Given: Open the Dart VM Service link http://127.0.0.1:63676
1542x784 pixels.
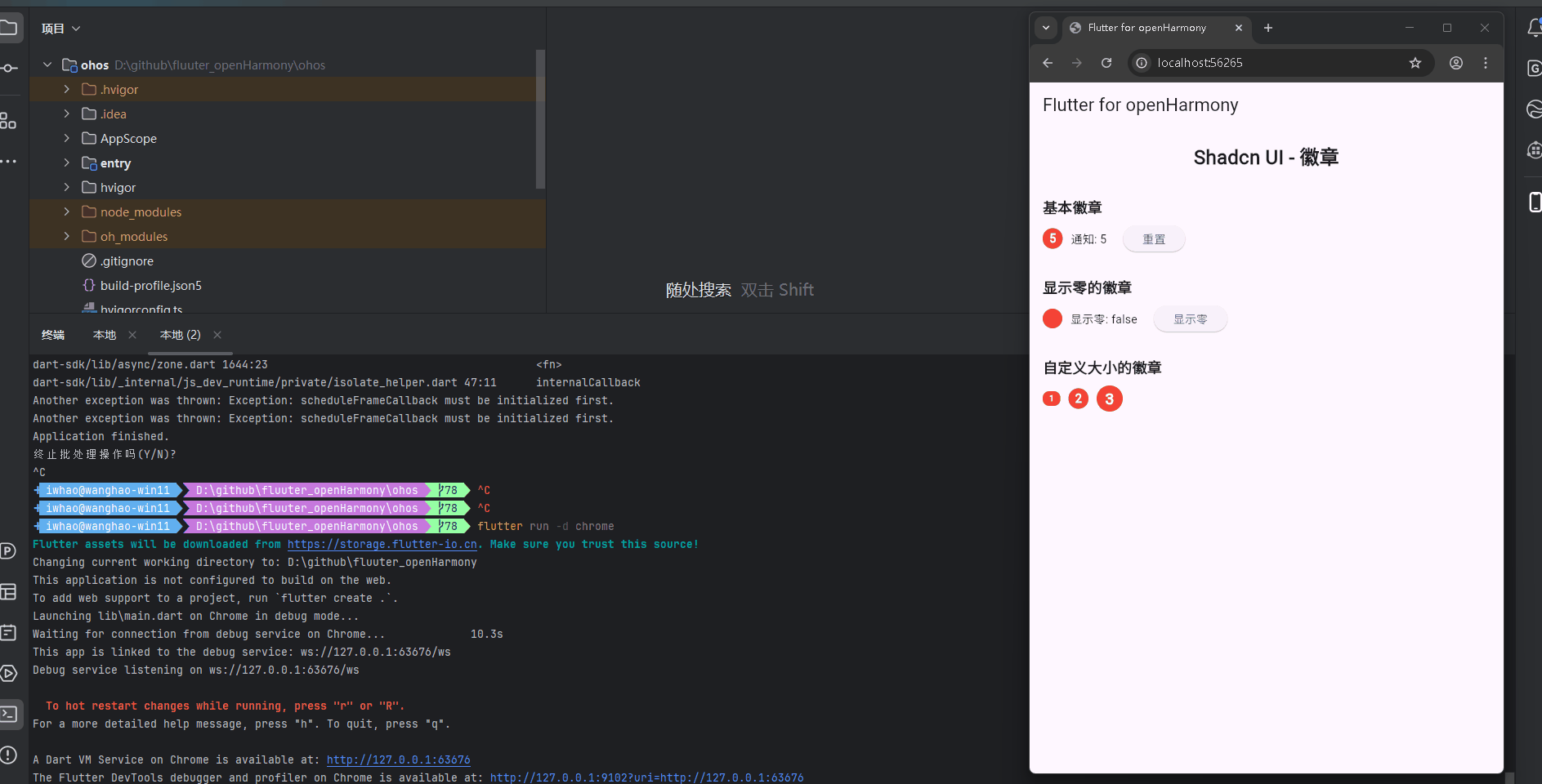Looking at the screenshot, I should point(399,760).
